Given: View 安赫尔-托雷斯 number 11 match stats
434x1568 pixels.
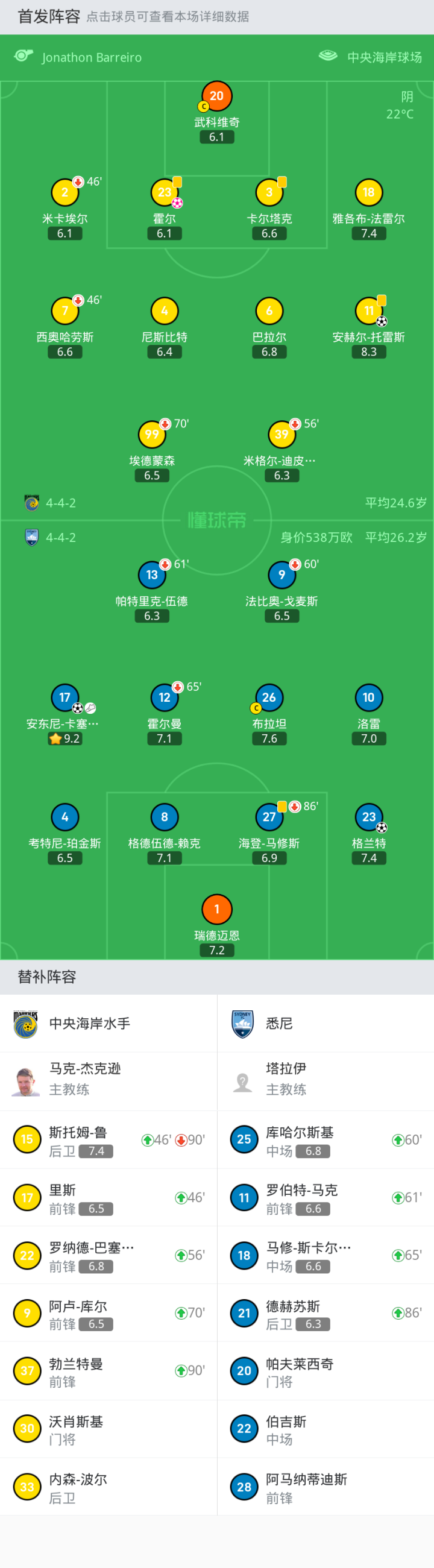Looking at the screenshot, I should (368, 311).
